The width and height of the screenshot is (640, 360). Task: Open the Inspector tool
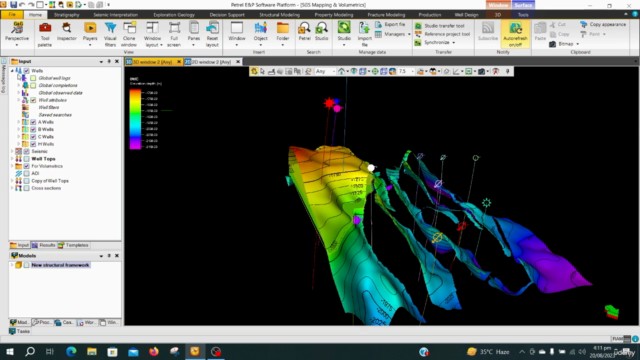pyautogui.click(x=67, y=32)
